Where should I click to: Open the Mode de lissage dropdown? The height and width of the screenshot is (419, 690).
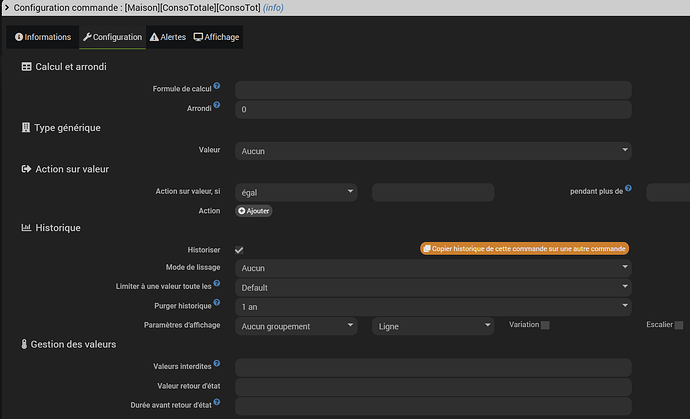pyautogui.click(x=433, y=268)
